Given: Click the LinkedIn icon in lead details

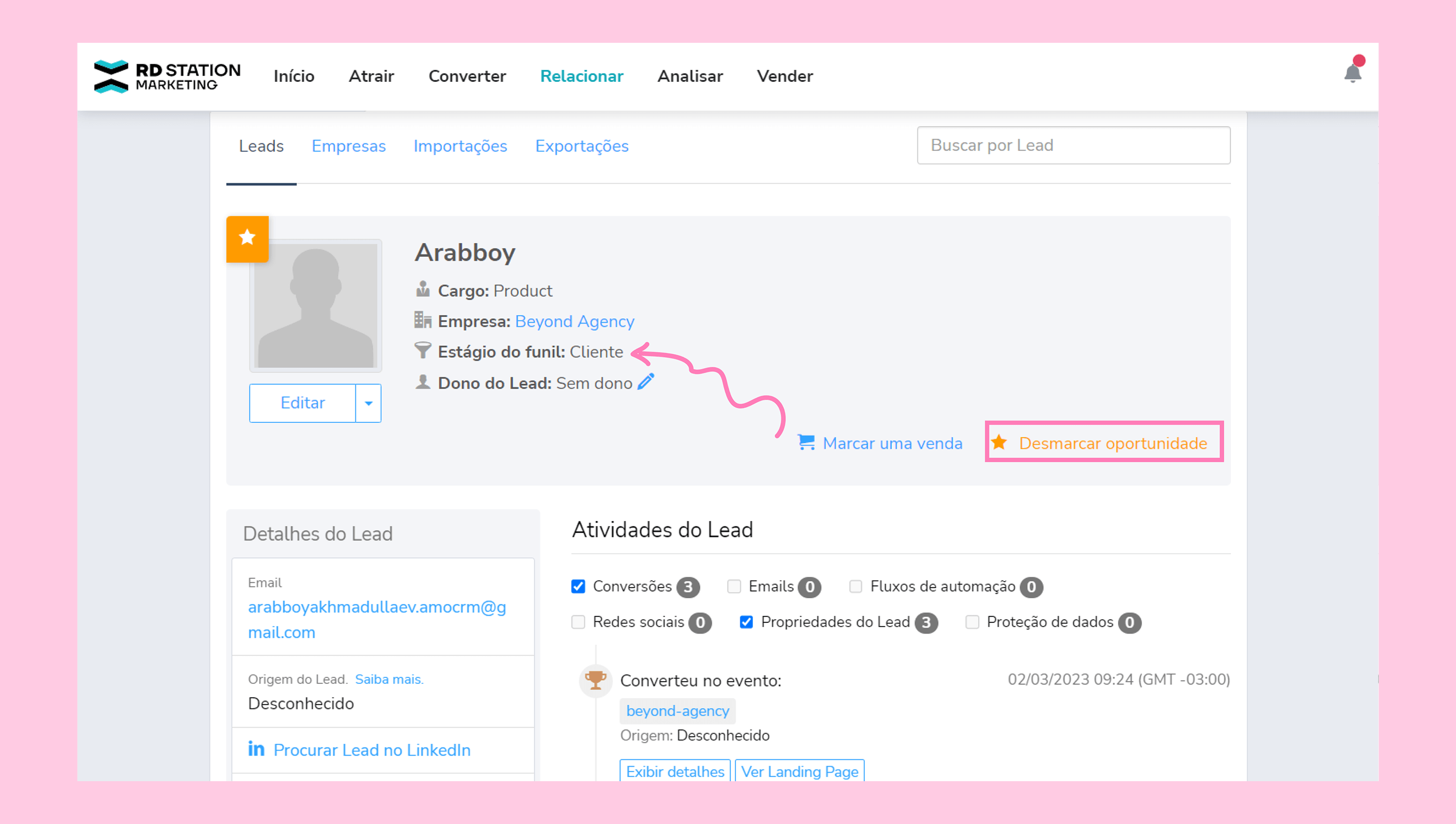Looking at the screenshot, I should 256,749.
